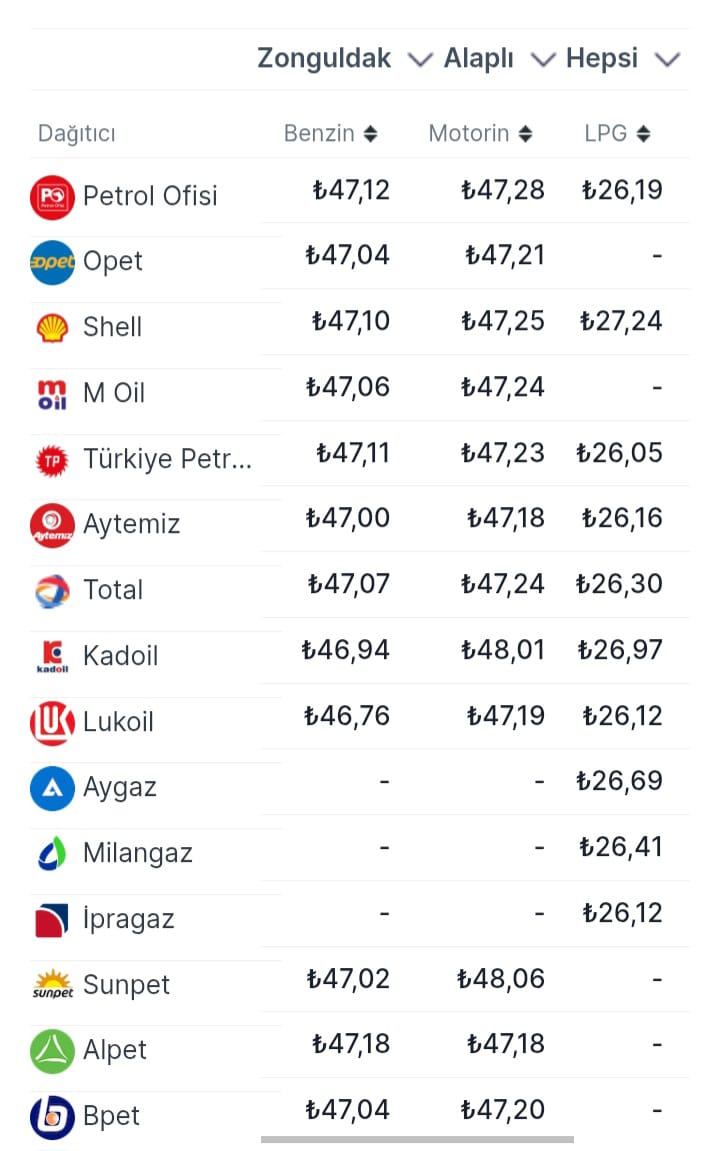Click the Dağıtıcı column header
Image resolution: width=720 pixels, height=1151 pixels.
(x=76, y=134)
